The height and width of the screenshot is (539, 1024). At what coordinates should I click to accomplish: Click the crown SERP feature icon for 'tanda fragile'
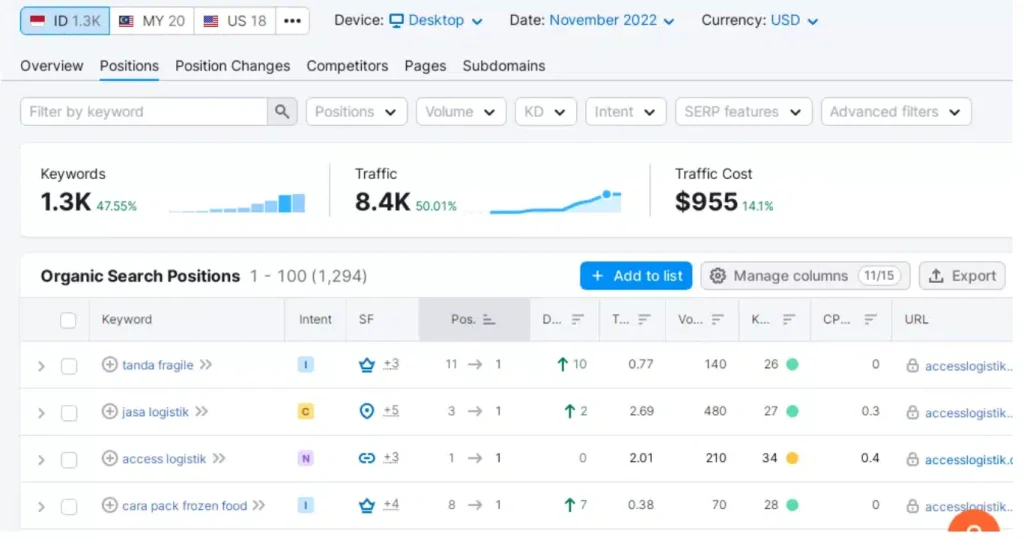tap(367, 365)
